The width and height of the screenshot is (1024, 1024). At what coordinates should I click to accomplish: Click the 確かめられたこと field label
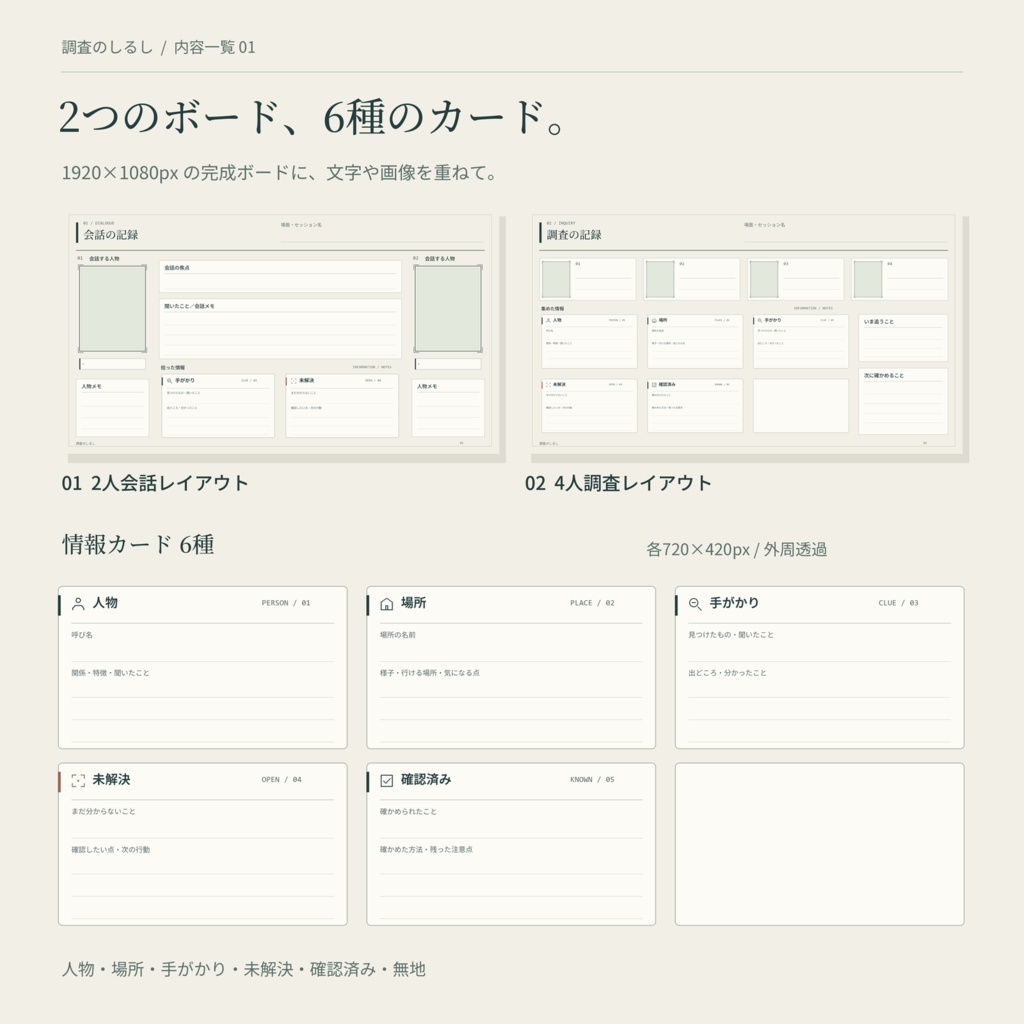[x=408, y=811]
